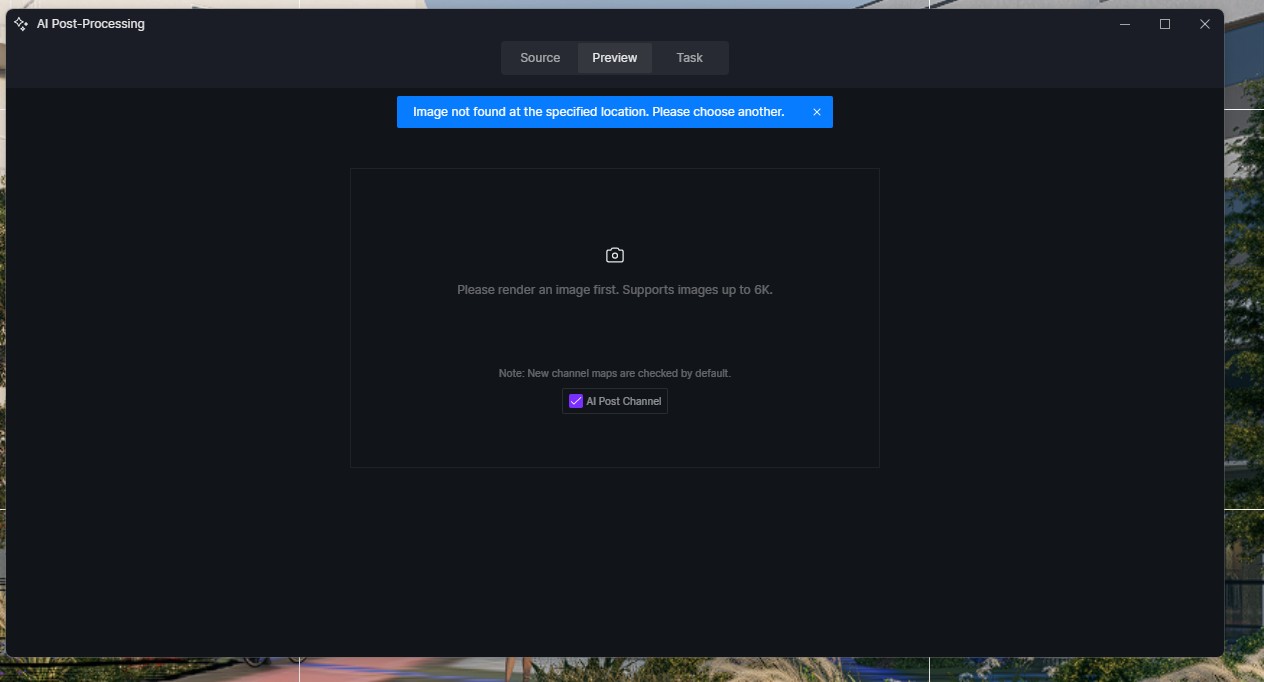Click the AI Post-Processing sparkle icon
1264x682 pixels.
coord(21,24)
